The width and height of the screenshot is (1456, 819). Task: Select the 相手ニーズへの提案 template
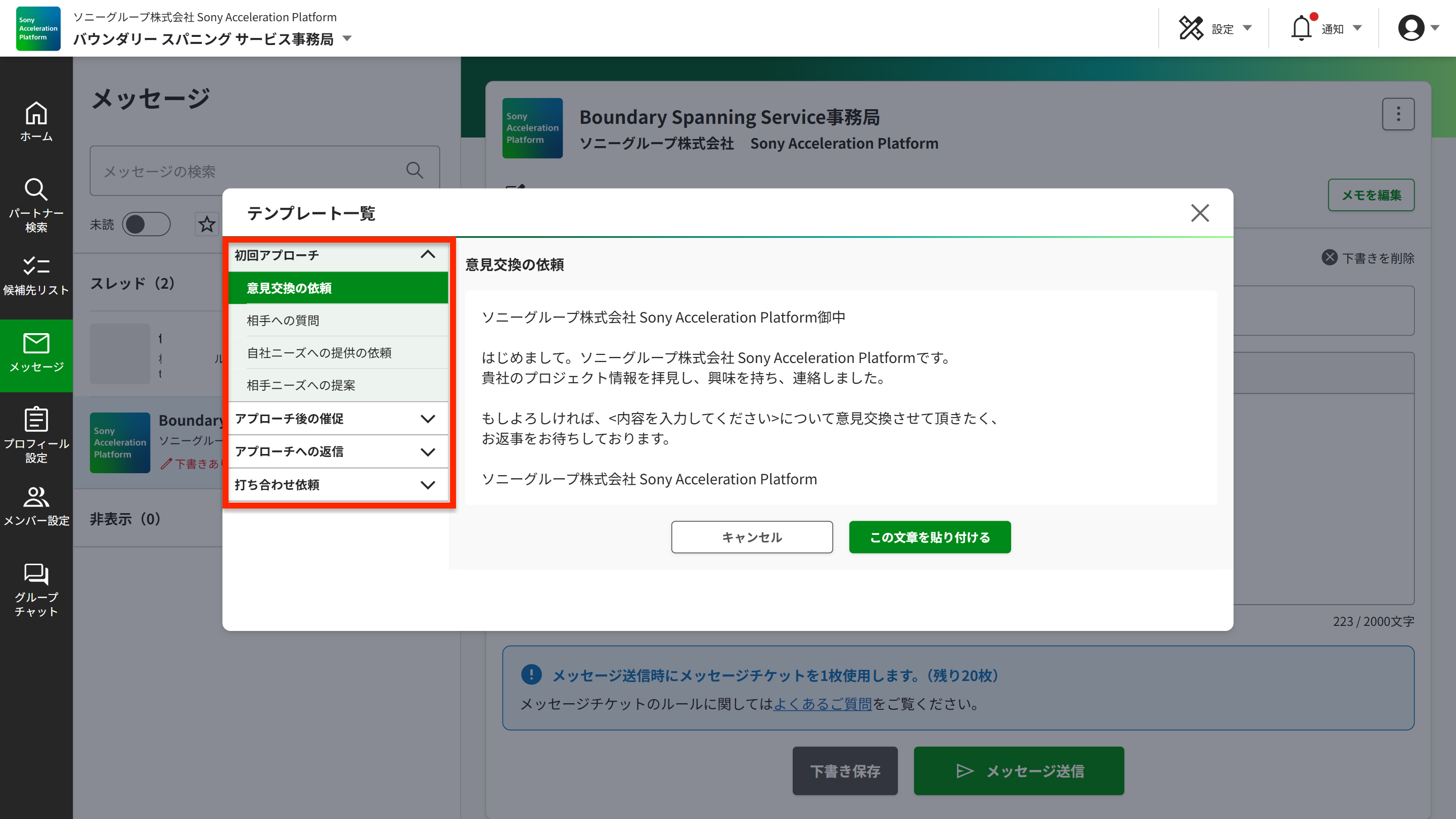[x=301, y=385]
